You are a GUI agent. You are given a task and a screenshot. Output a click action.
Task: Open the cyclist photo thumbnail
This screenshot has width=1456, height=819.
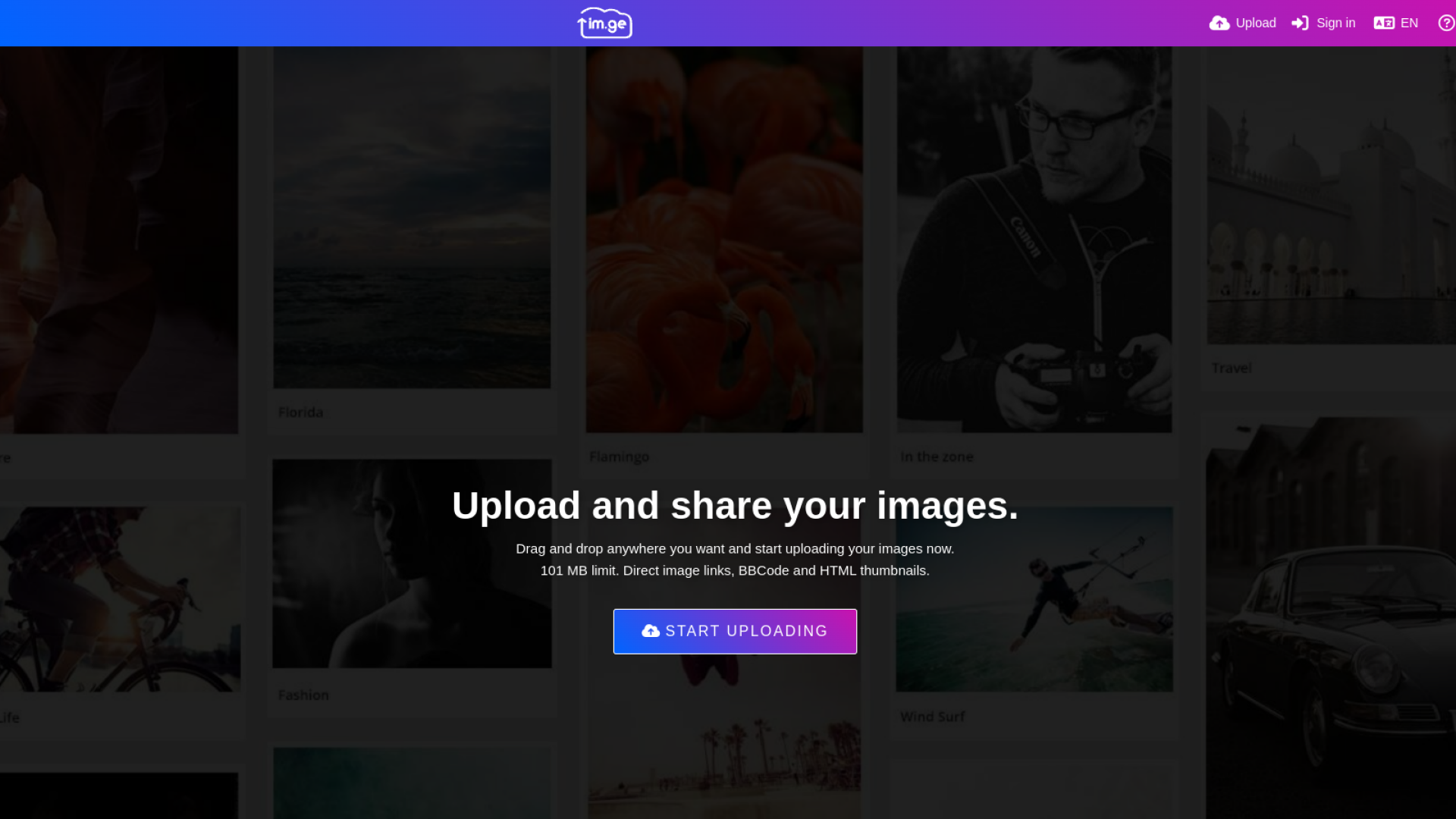(x=120, y=599)
